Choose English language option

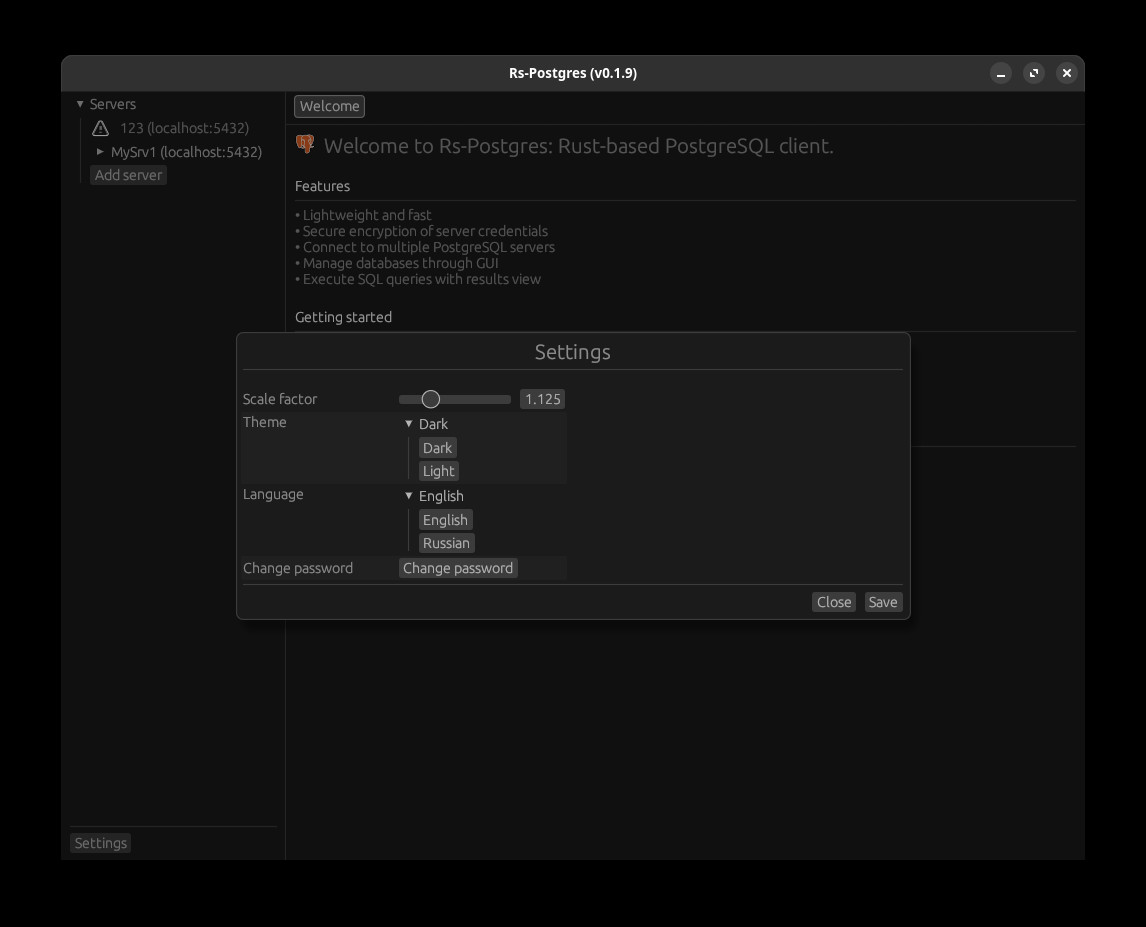(x=445, y=520)
